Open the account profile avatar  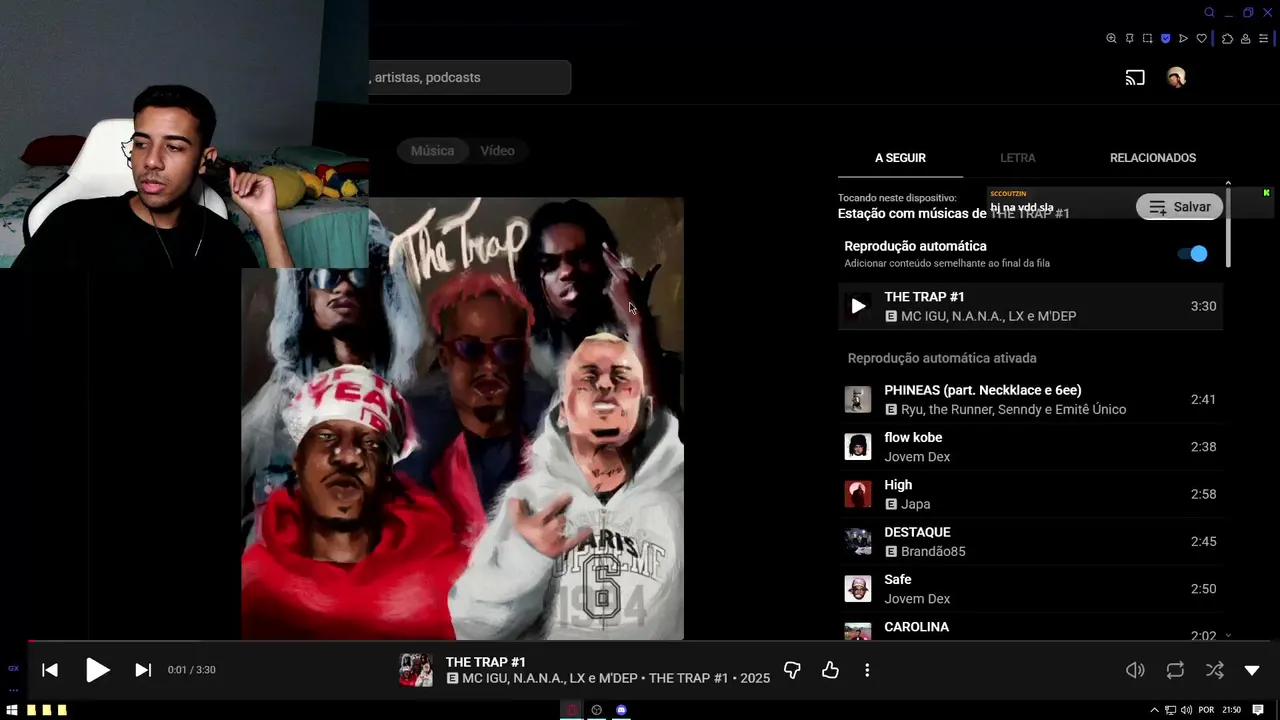pos(1176,77)
